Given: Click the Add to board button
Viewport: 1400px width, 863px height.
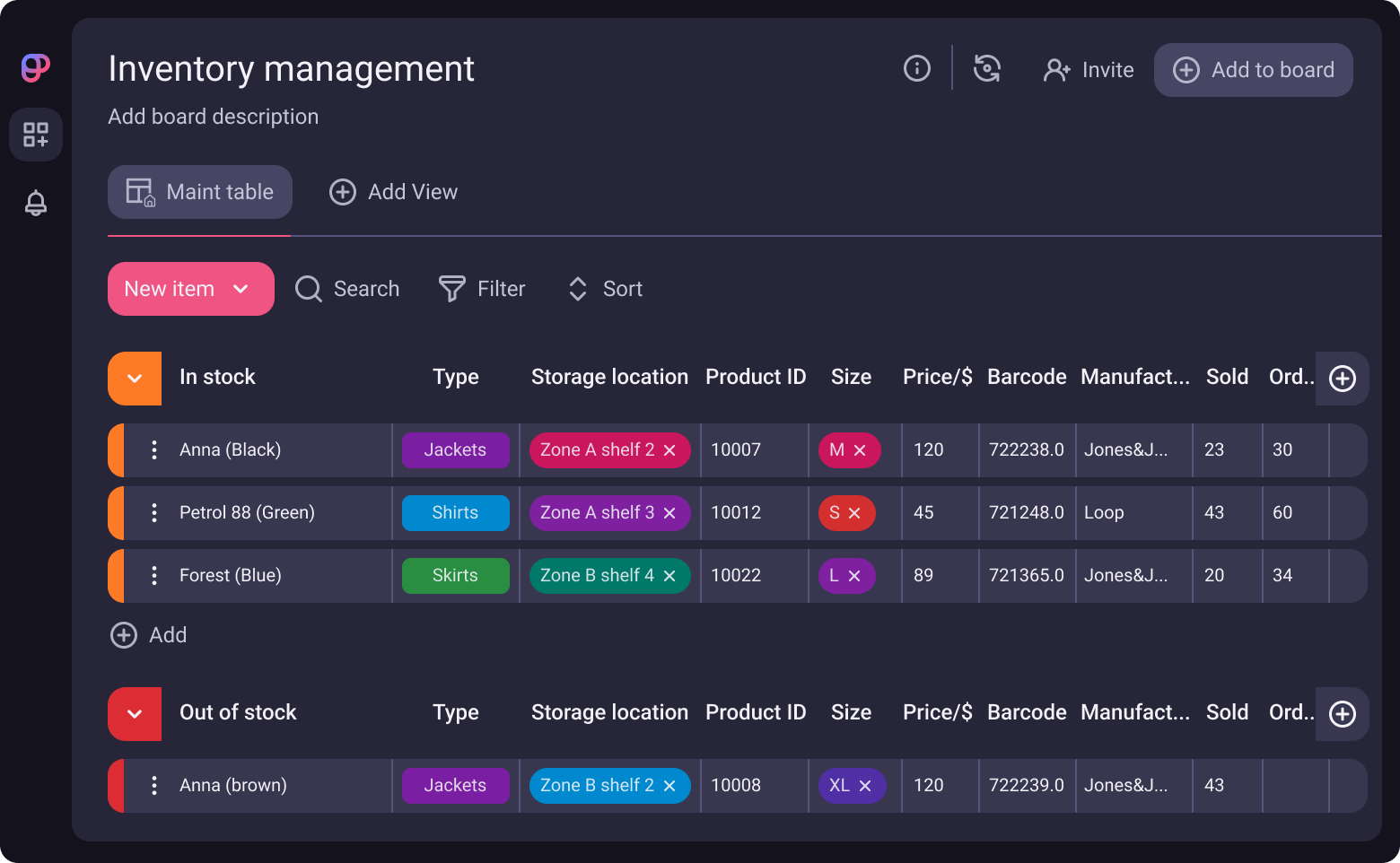Looking at the screenshot, I should click(x=1253, y=70).
